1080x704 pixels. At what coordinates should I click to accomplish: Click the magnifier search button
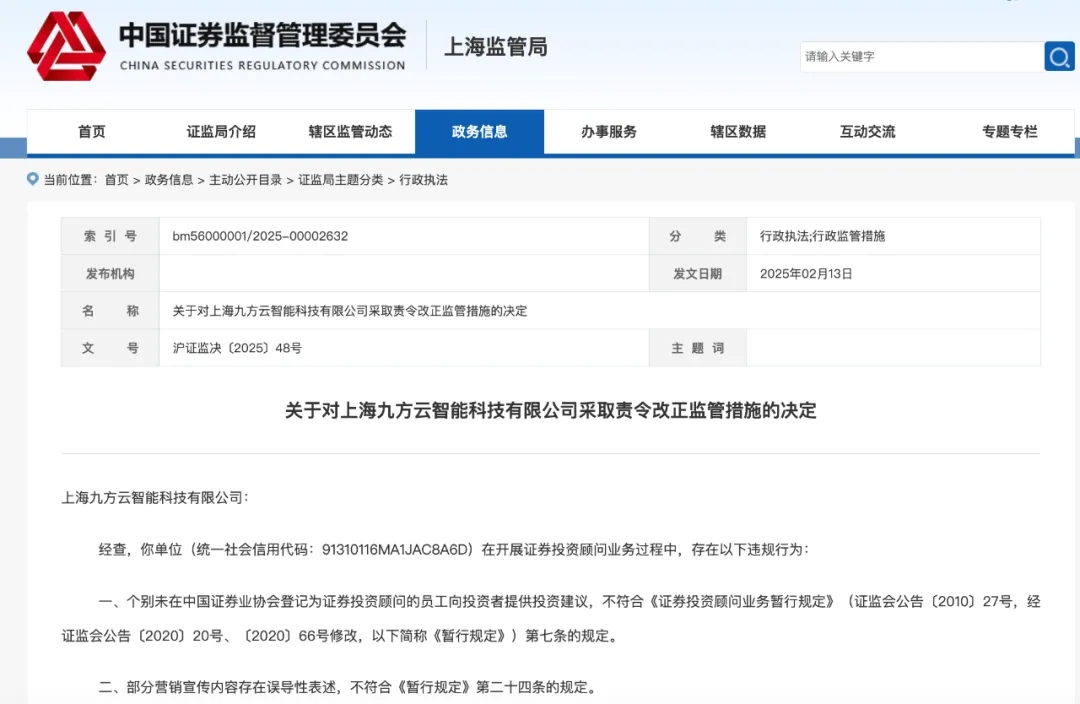pos(1059,56)
